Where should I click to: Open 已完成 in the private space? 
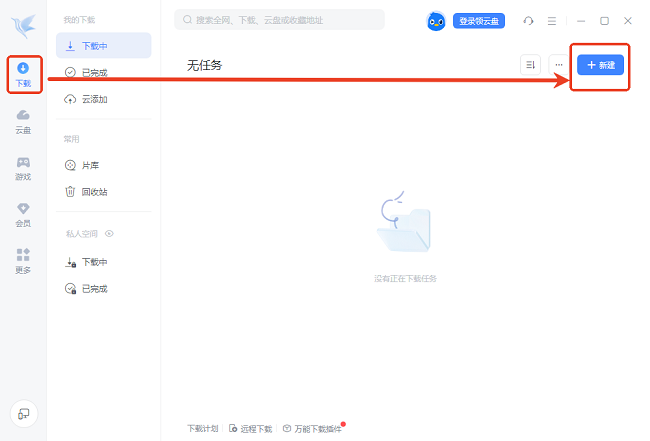(104, 288)
